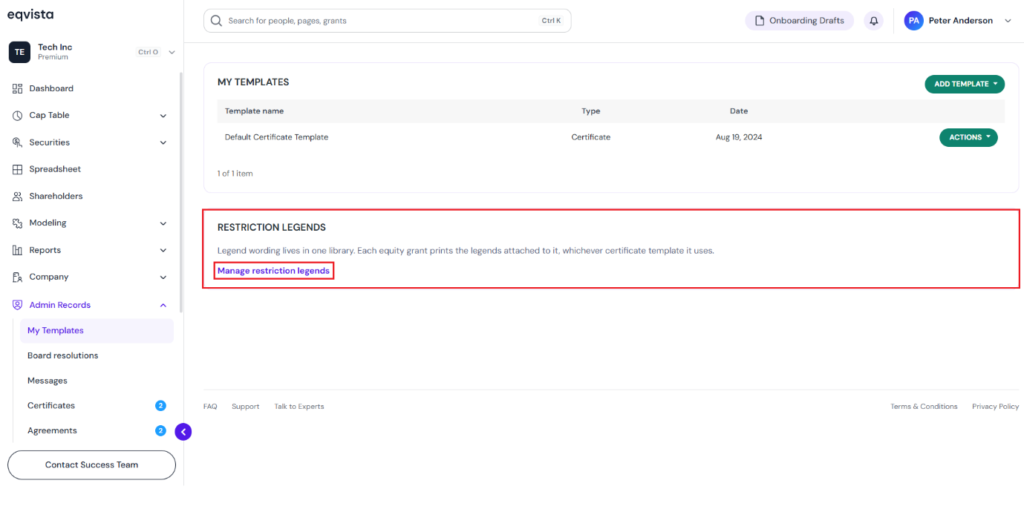Click the RESTRICTION LEGENDS heading

[x=272, y=227]
